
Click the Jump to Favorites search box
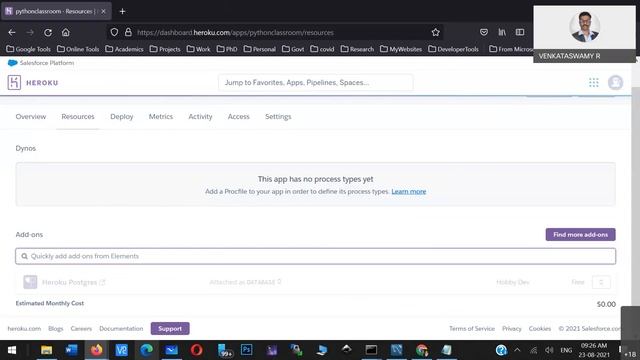click(316, 82)
